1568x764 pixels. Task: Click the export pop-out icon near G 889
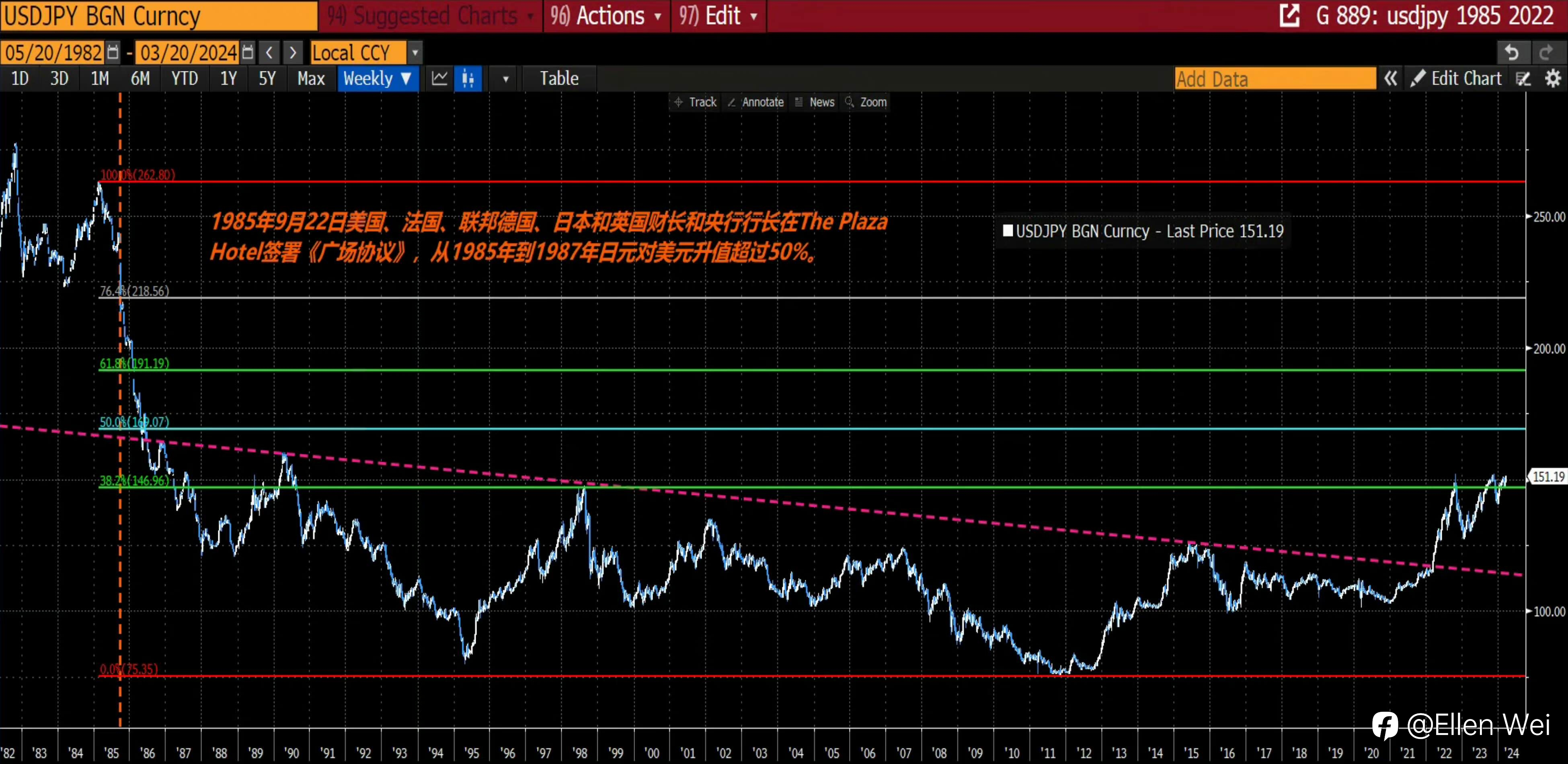pos(1289,16)
